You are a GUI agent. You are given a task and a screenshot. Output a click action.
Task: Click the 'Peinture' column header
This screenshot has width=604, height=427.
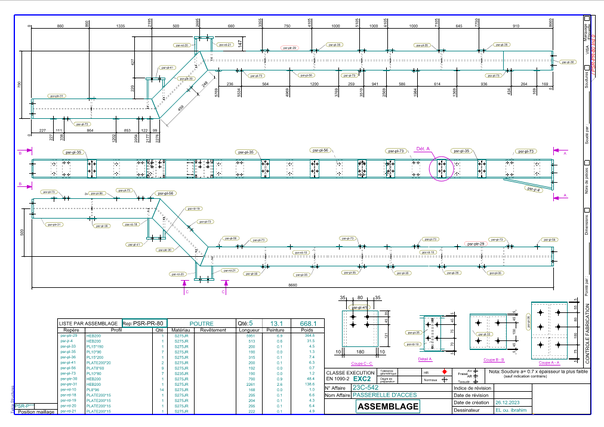(275, 330)
